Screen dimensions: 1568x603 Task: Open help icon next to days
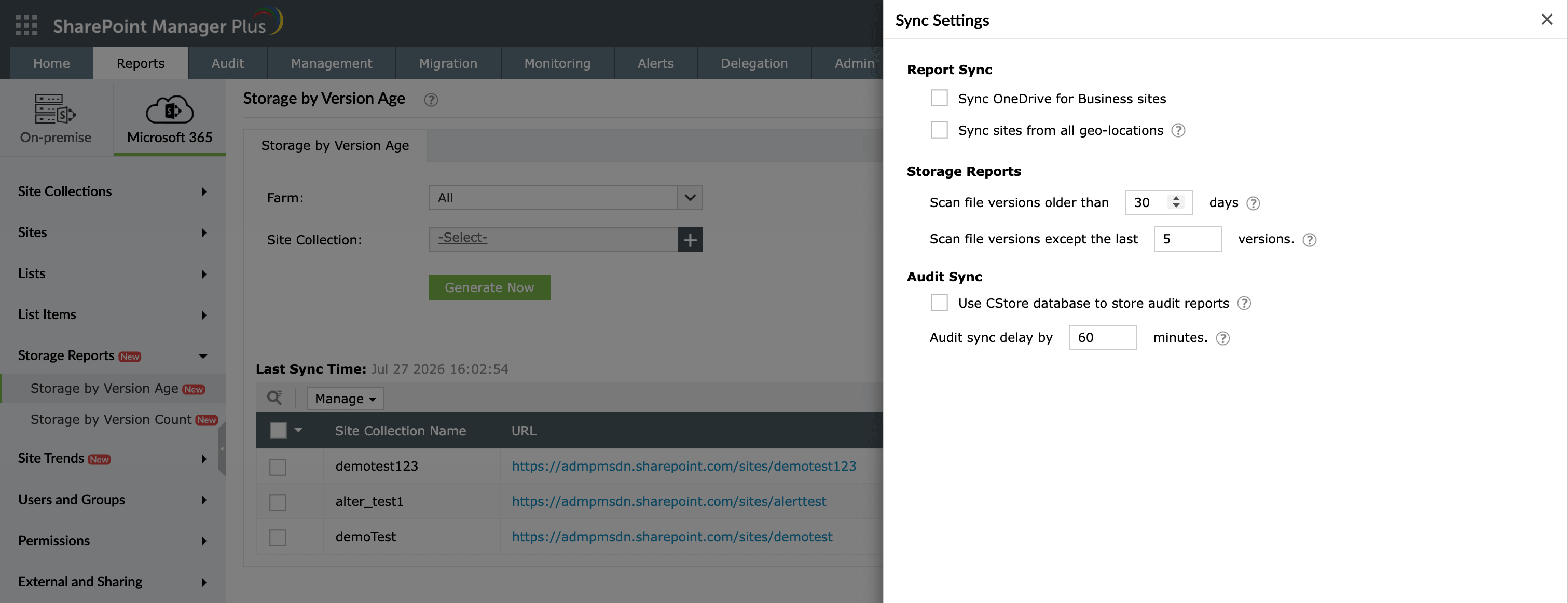[1253, 203]
